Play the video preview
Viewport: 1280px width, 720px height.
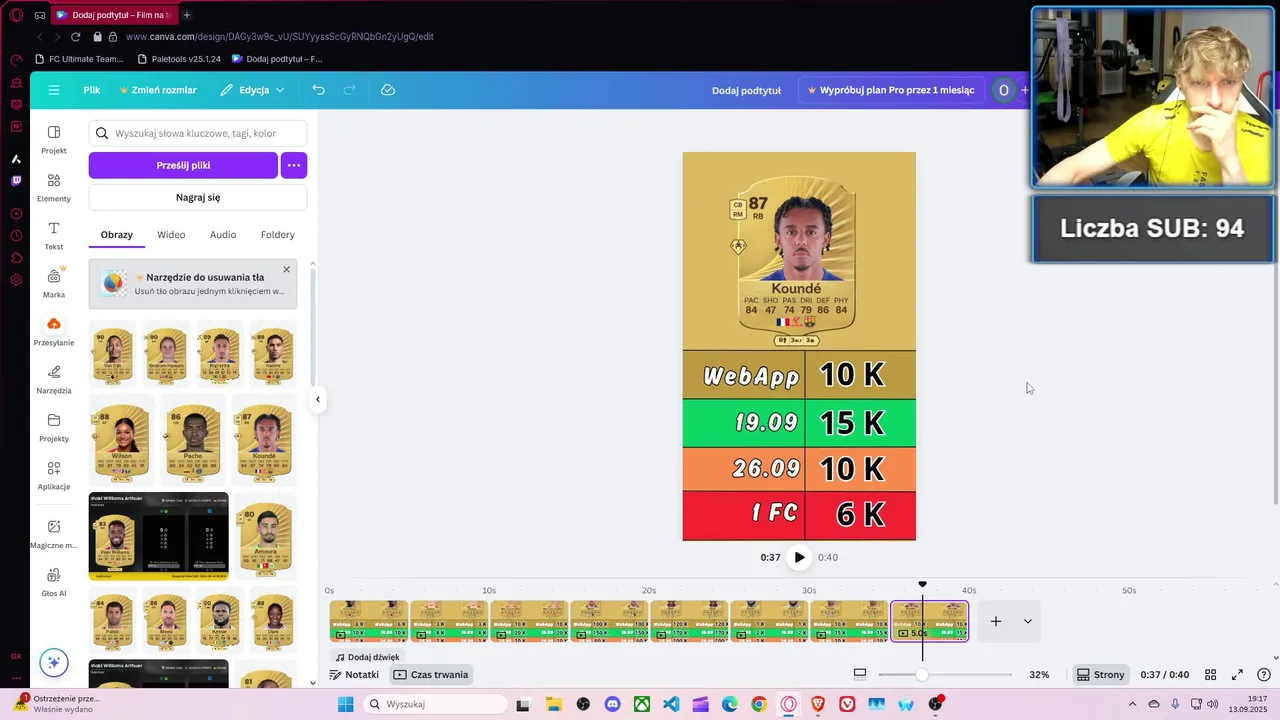(x=799, y=557)
